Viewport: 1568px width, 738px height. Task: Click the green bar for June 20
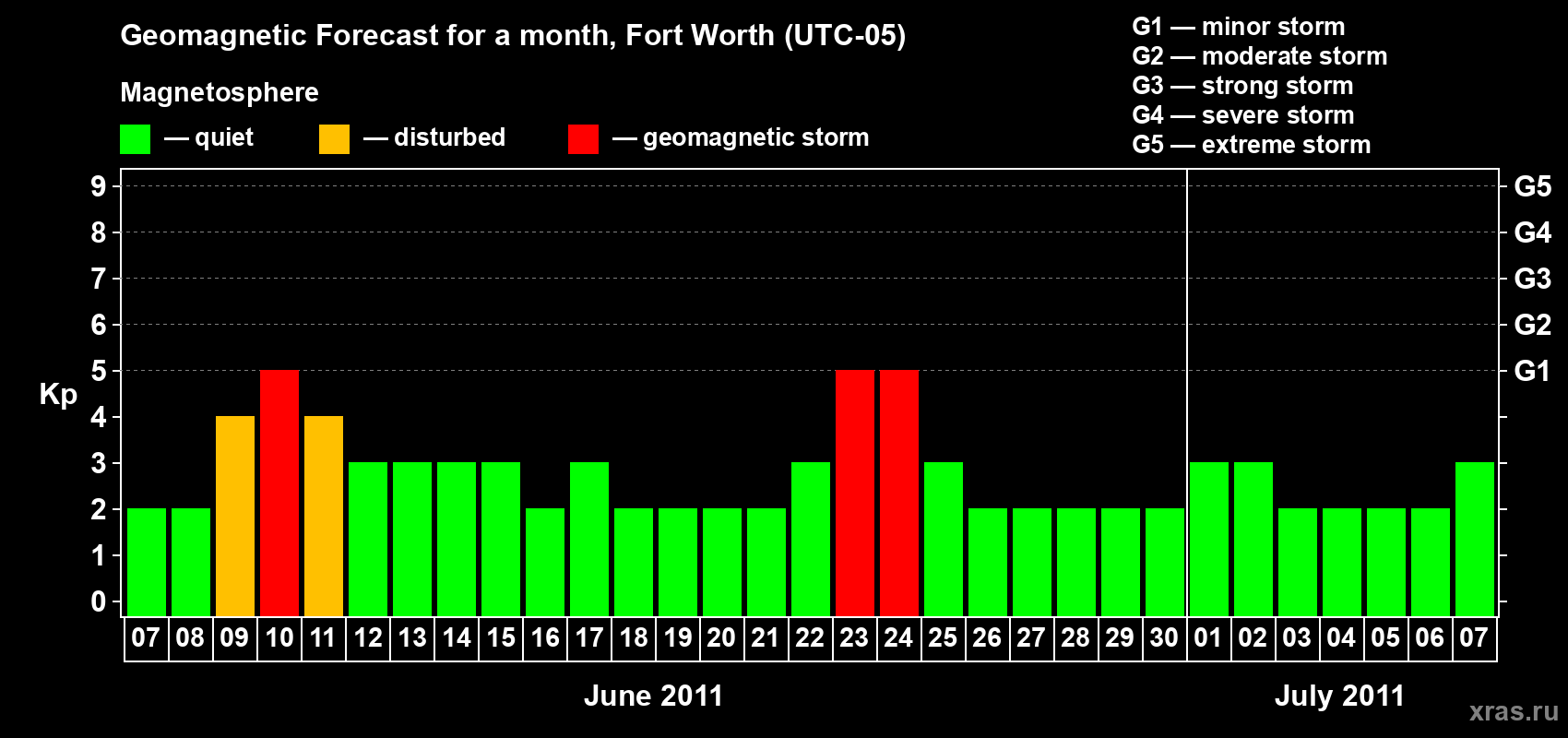[722, 563]
